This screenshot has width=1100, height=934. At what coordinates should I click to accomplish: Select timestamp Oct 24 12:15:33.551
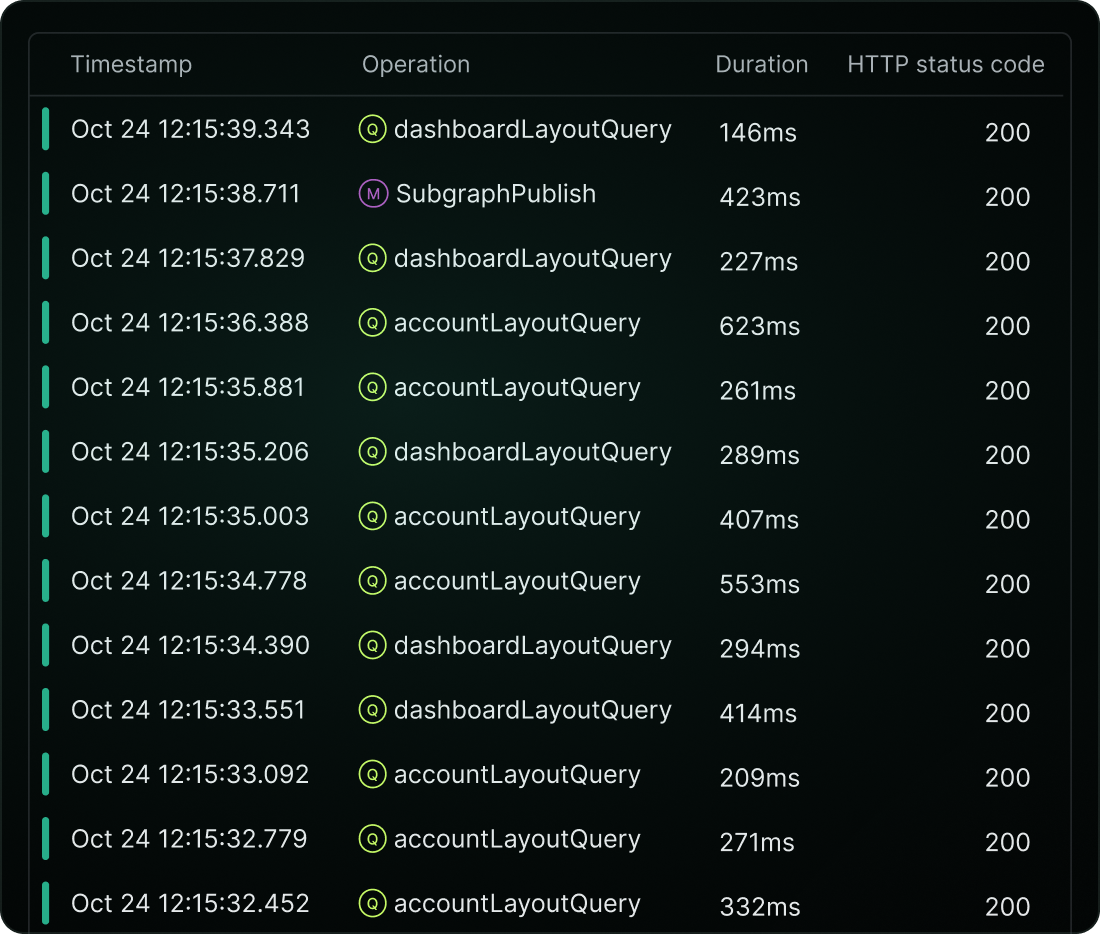coord(188,710)
